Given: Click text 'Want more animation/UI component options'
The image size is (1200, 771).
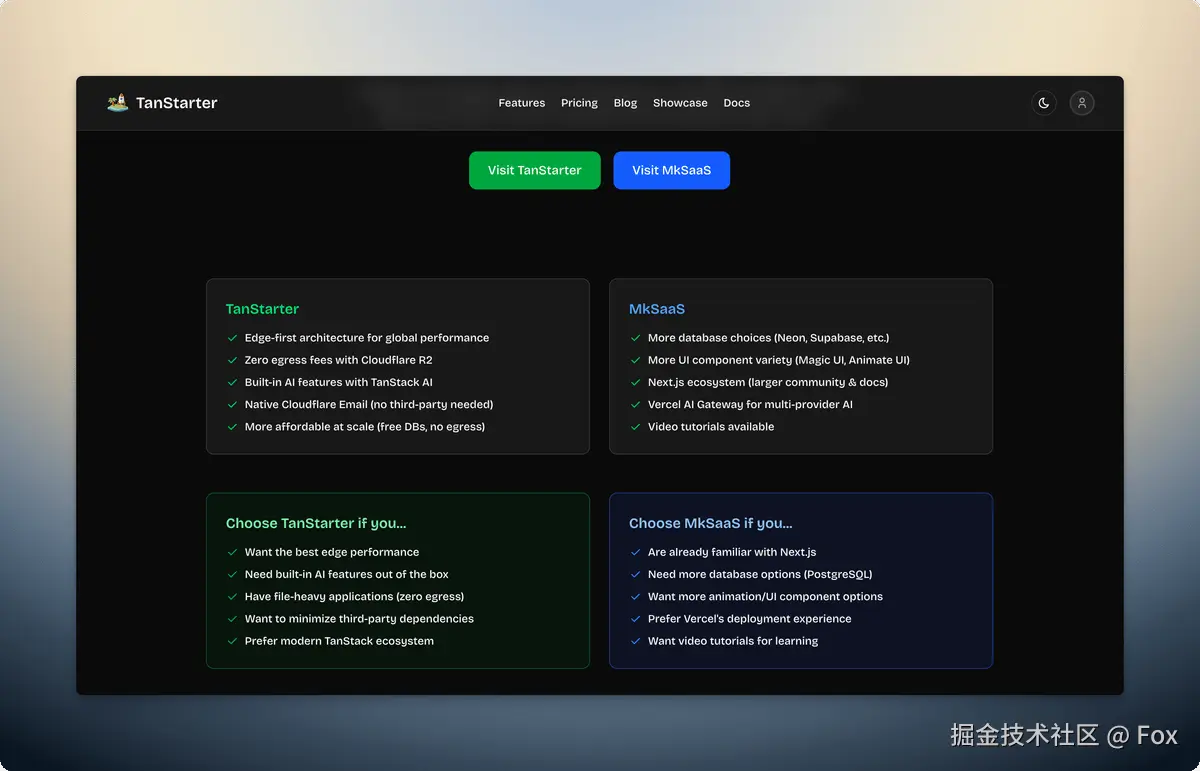Looking at the screenshot, I should point(766,596).
